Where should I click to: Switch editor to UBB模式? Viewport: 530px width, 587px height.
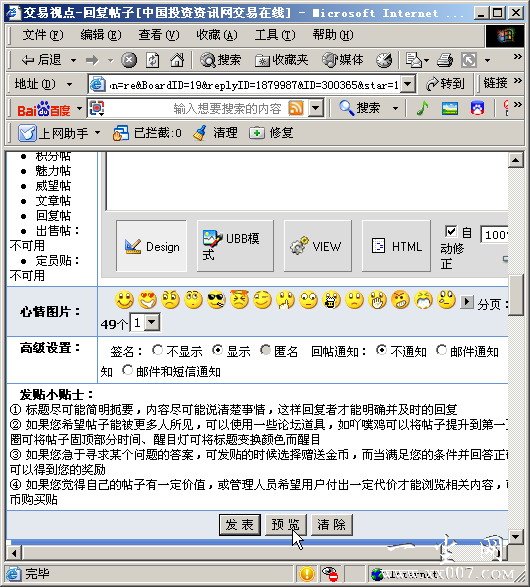coord(235,246)
